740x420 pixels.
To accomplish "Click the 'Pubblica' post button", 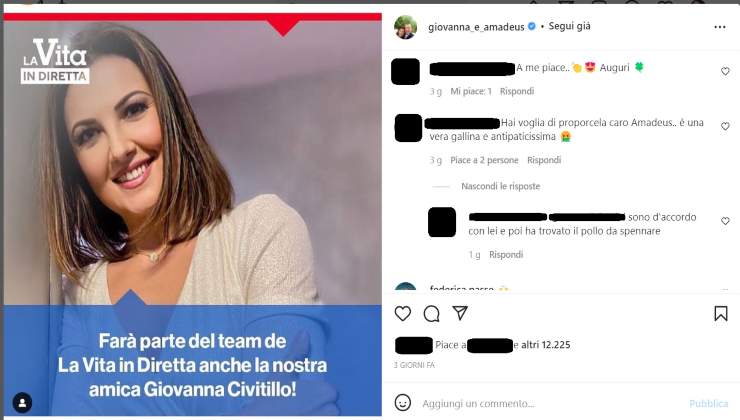I will pyautogui.click(x=708, y=403).
